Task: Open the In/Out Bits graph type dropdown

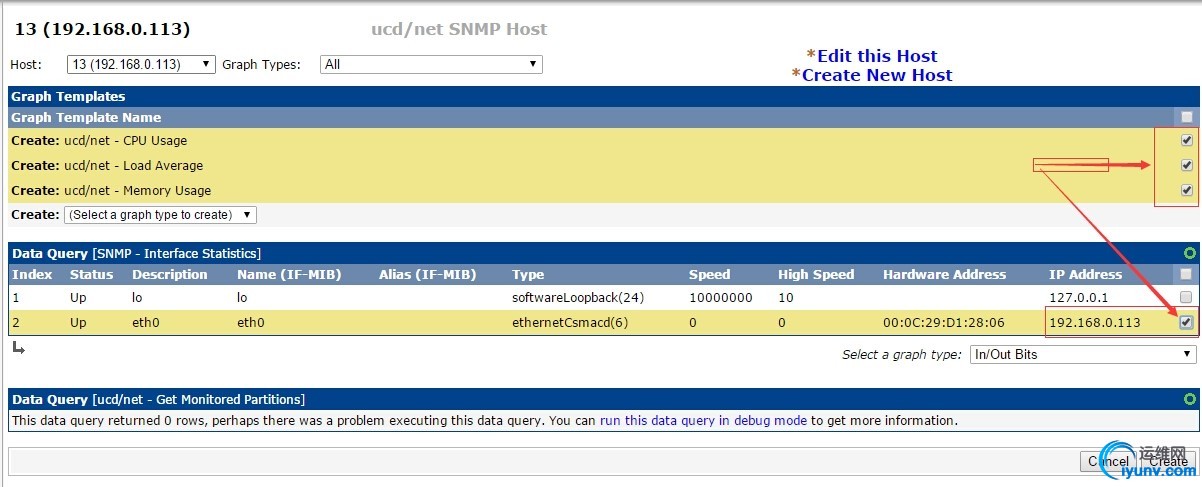Action: 1083,354
